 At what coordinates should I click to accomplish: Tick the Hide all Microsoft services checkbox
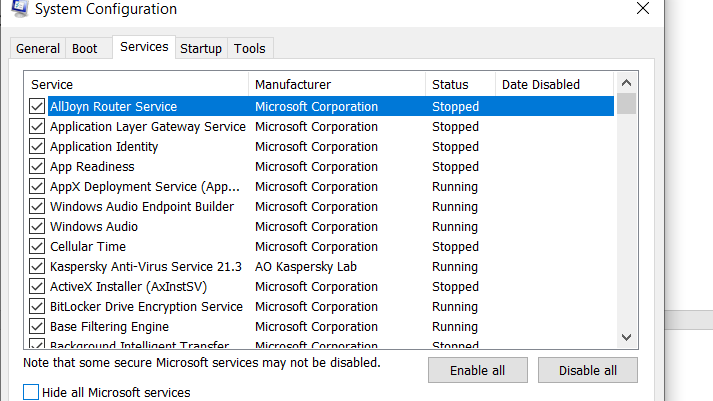click(31, 392)
